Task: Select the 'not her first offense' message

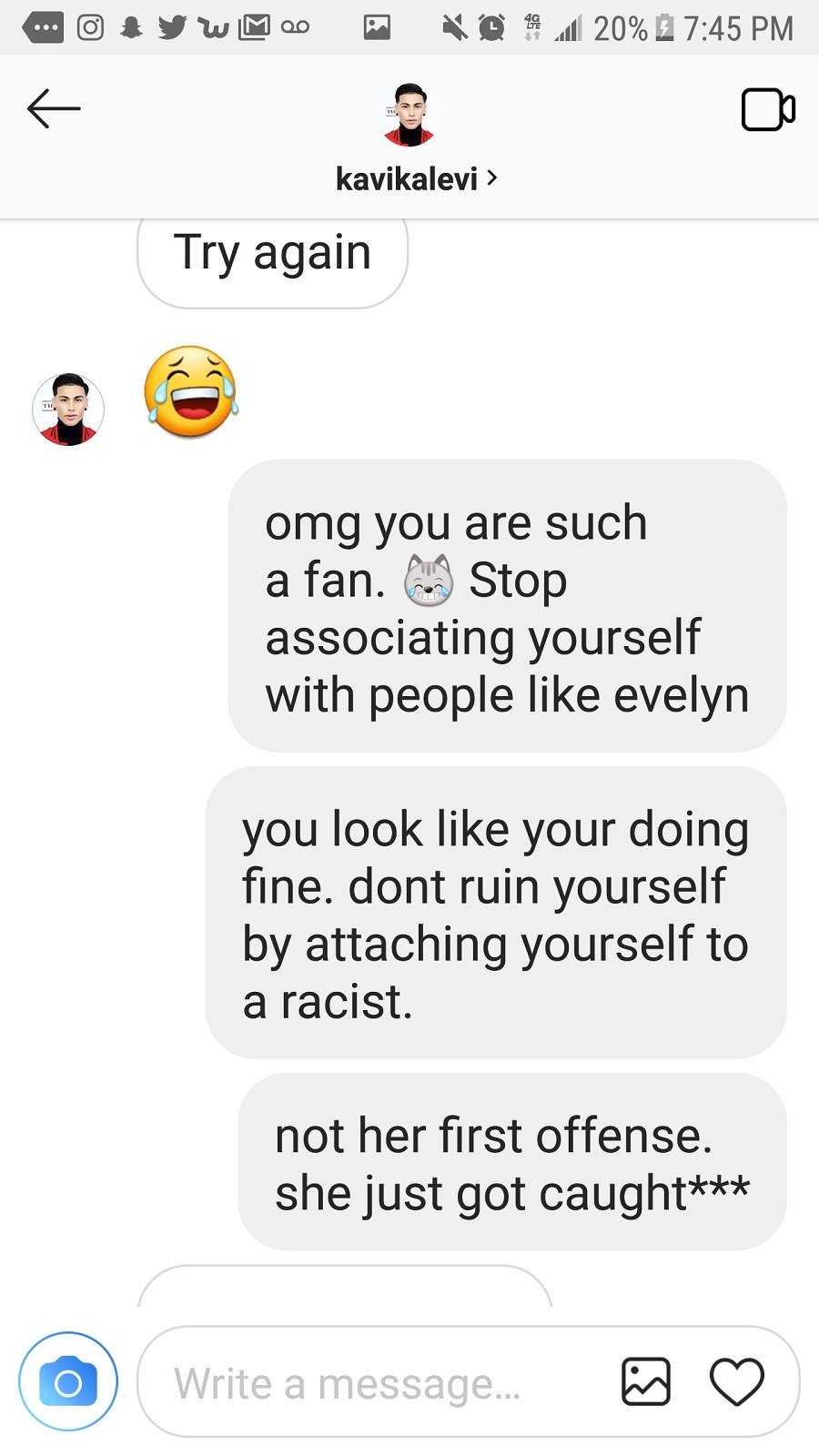Action: pos(511,1161)
